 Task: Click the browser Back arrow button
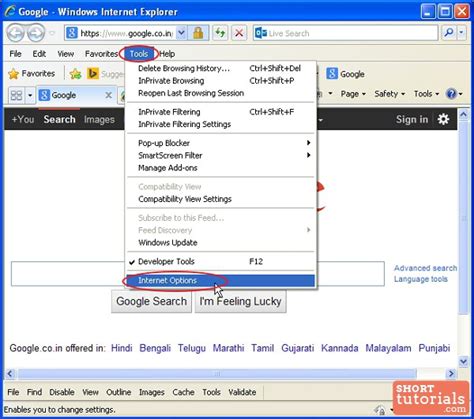tap(15, 33)
